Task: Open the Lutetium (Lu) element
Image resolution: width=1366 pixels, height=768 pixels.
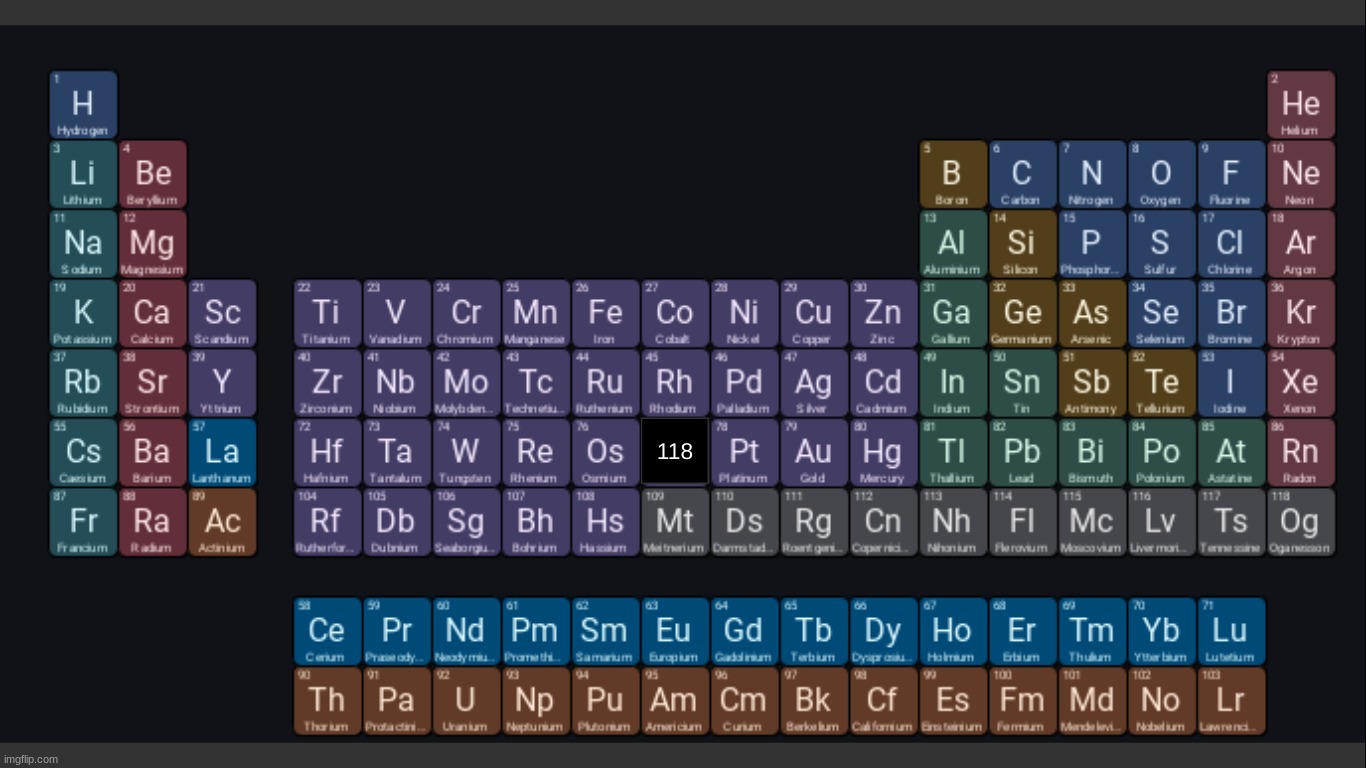Action: [x=1231, y=631]
